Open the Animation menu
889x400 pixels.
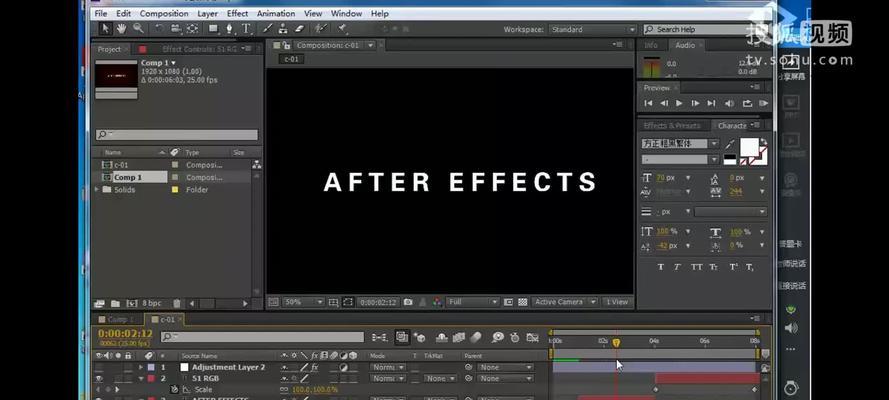coord(276,14)
